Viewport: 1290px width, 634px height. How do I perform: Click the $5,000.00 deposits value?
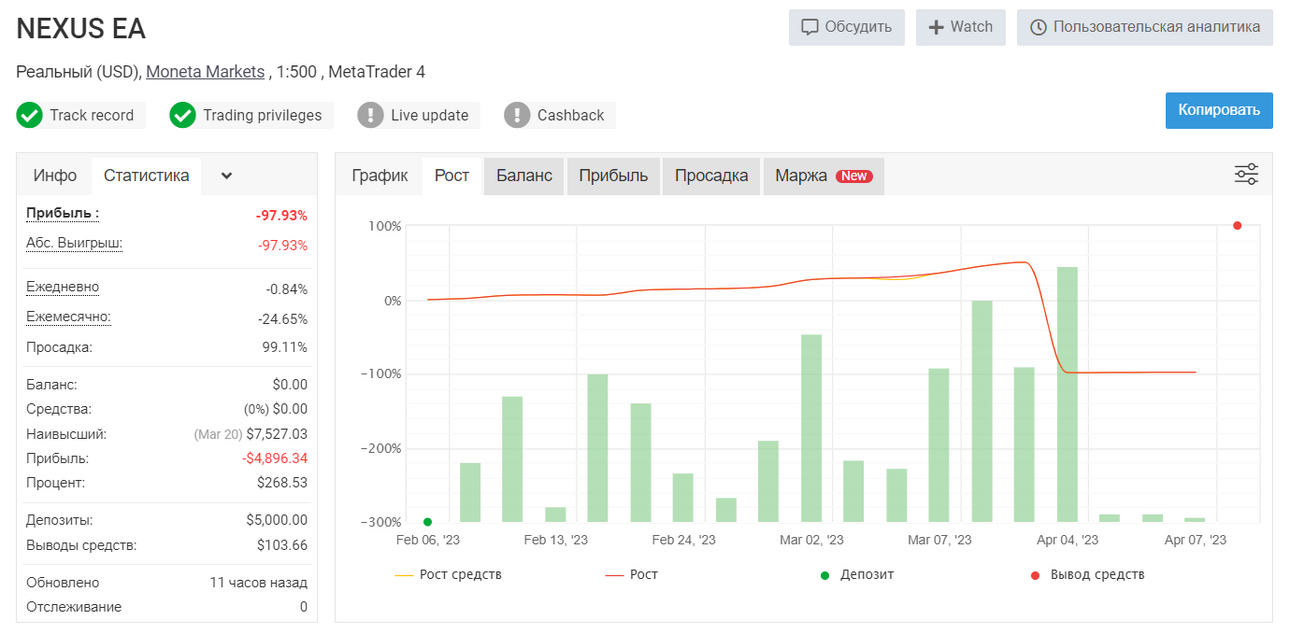(x=277, y=520)
